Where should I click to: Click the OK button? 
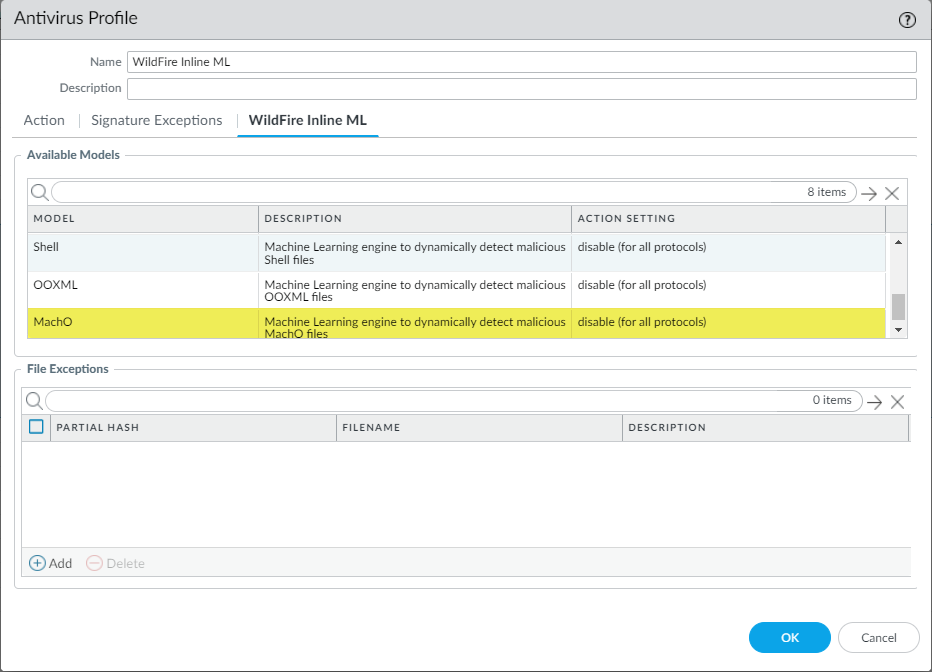pyautogui.click(x=789, y=637)
